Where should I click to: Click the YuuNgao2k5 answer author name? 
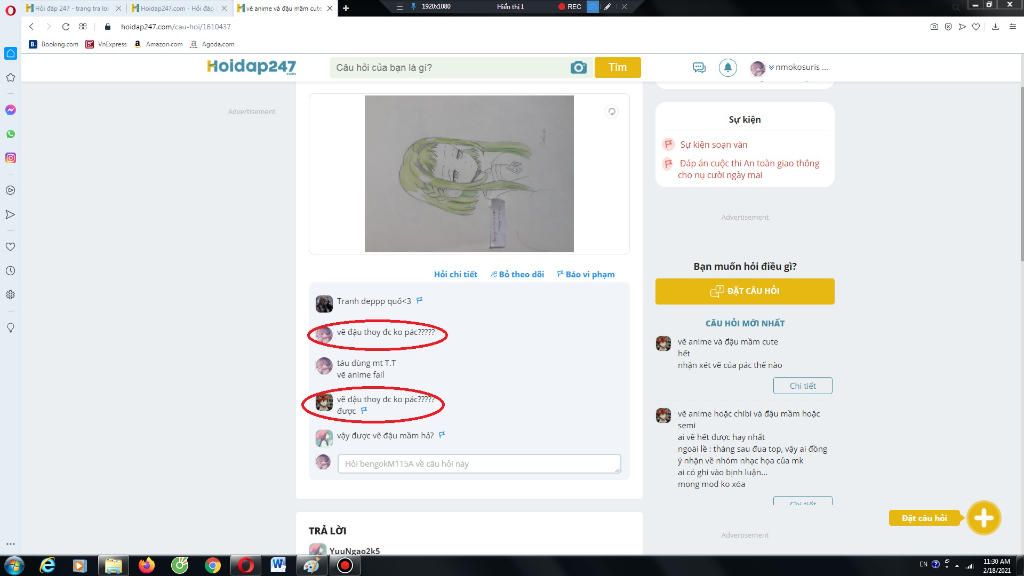click(x=355, y=551)
